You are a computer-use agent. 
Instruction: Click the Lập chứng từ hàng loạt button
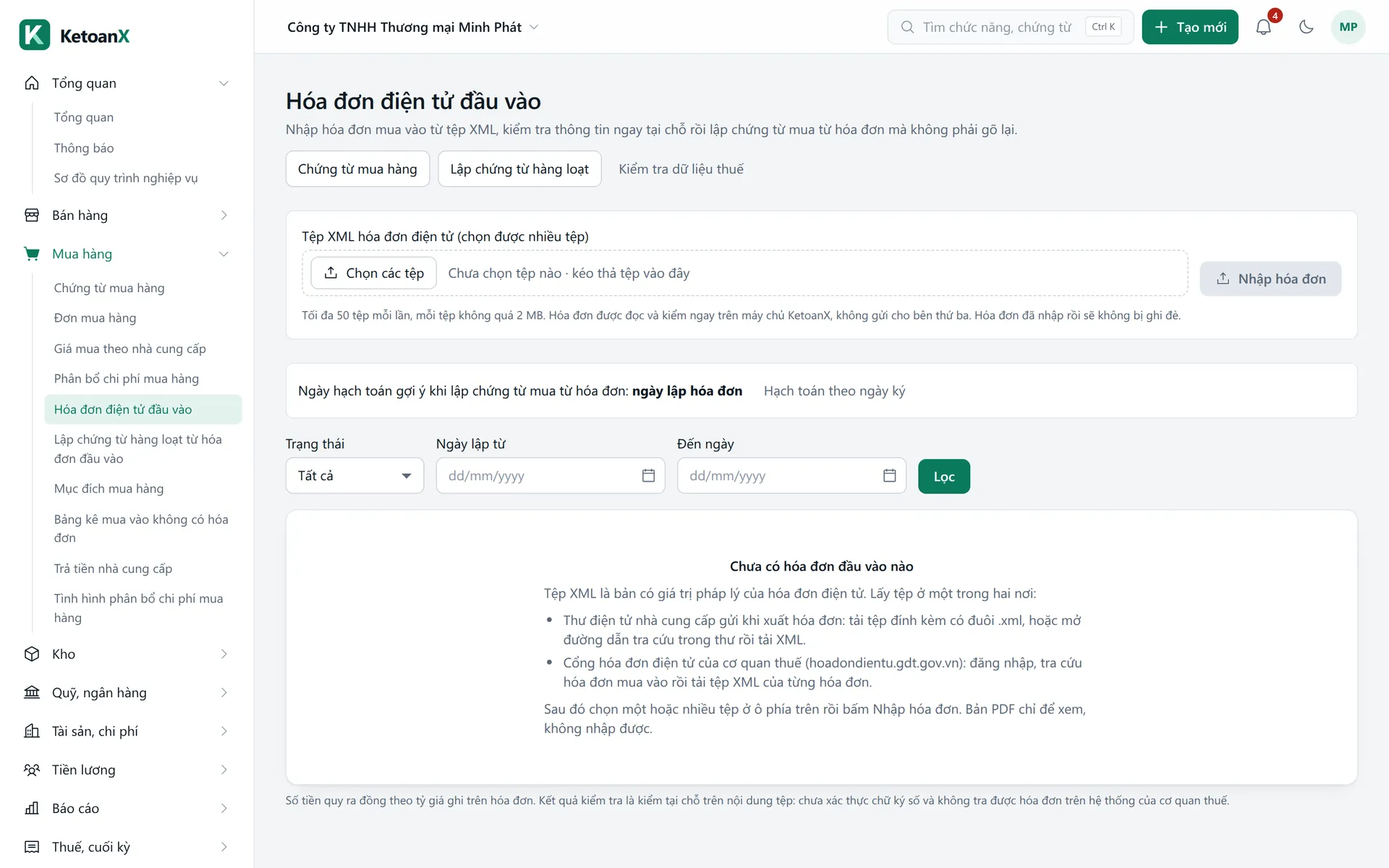519,169
